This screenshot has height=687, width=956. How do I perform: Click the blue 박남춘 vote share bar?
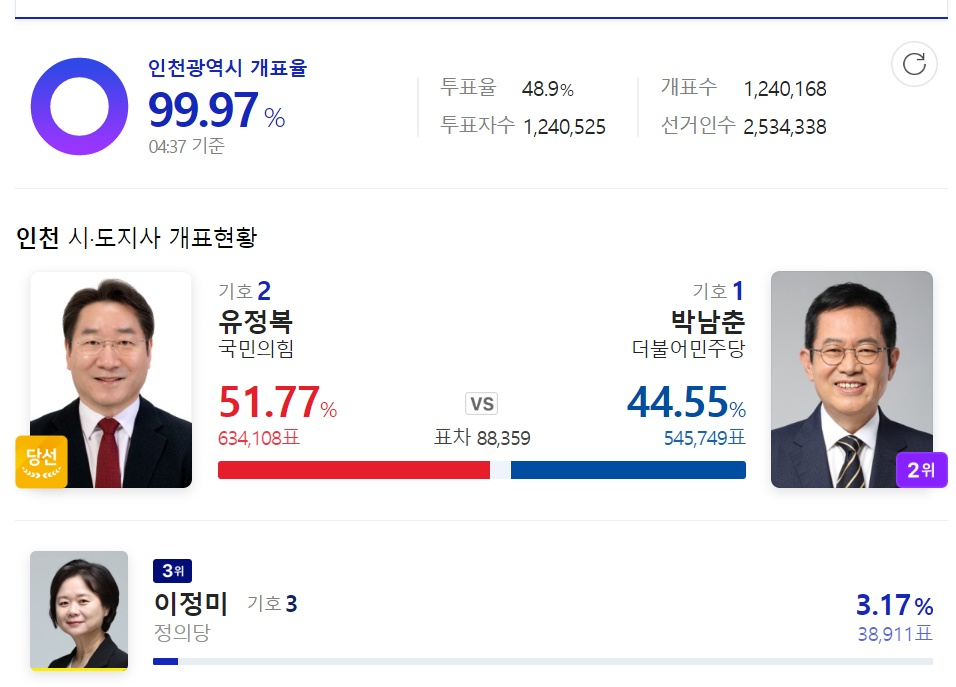click(x=628, y=470)
